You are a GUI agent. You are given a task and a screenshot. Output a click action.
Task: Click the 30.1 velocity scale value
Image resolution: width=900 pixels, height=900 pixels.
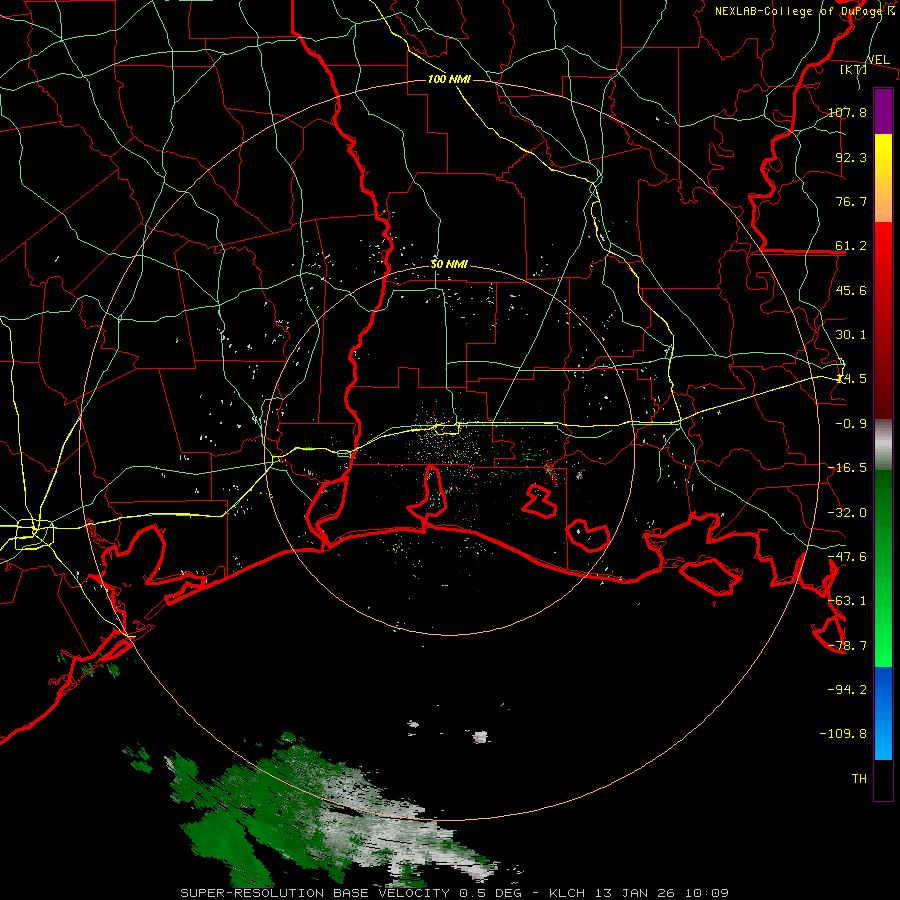[851, 335]
